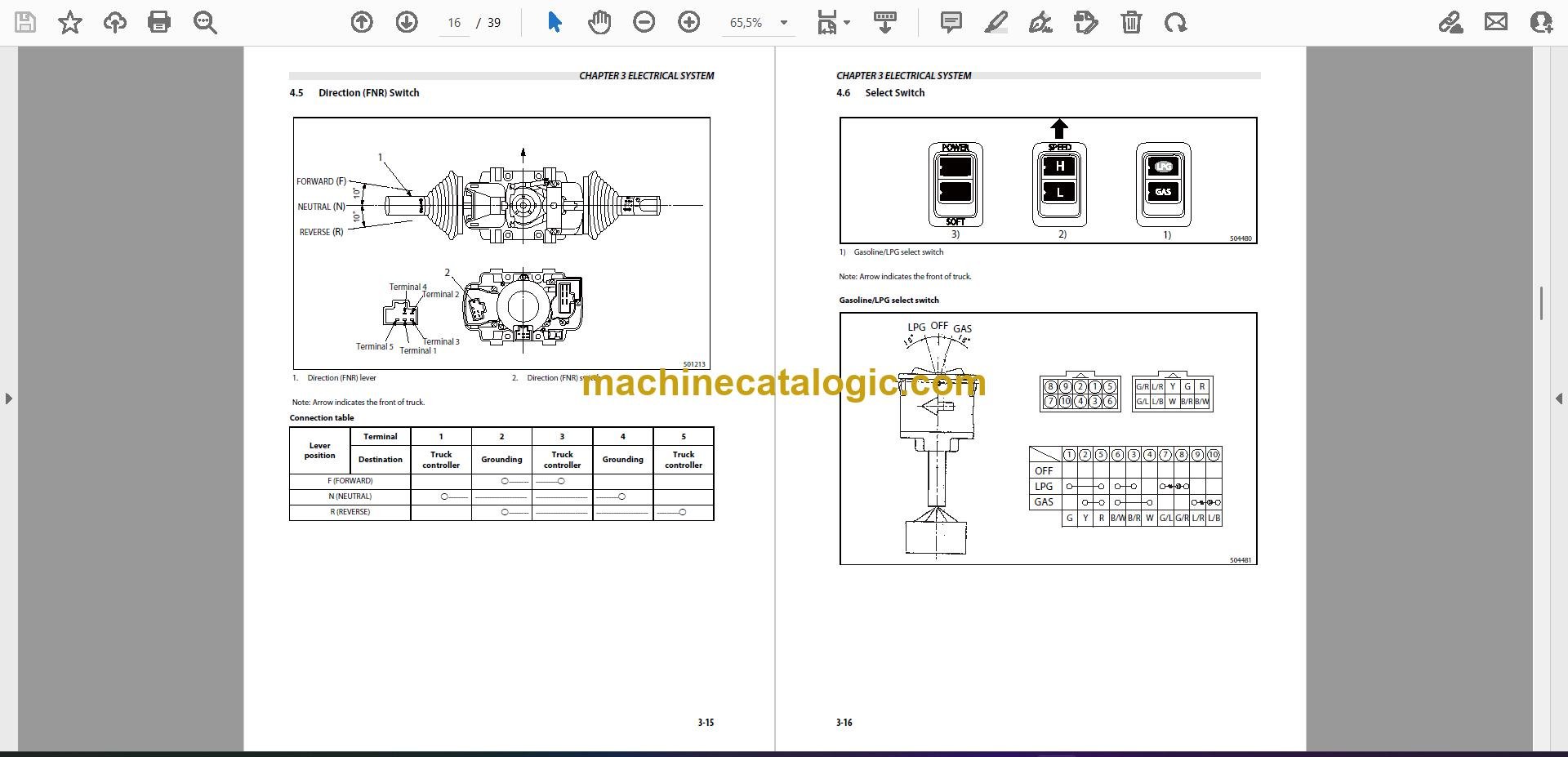This screenshot has height=757, width=1568.
Task: Open the find text magnifier tool
Action: point(205,22)
